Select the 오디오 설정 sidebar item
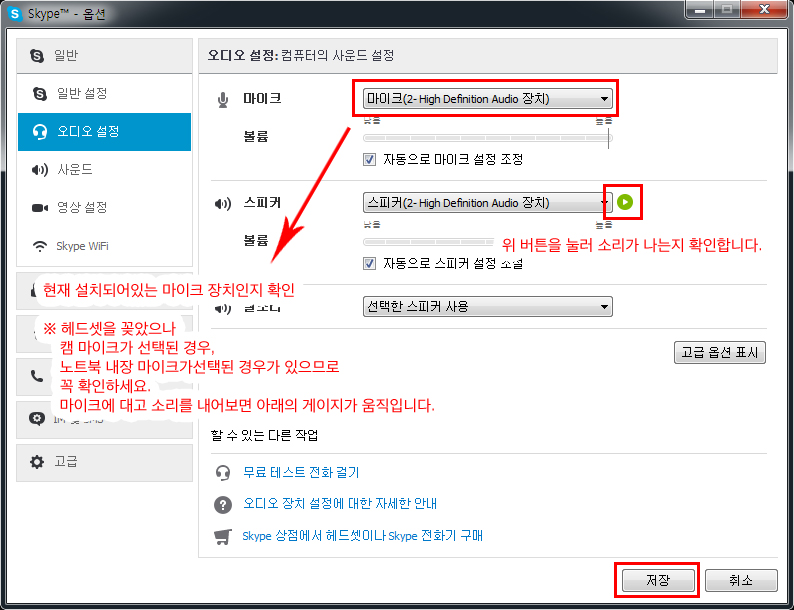This screenshot has height=610, width=794. 104,132
